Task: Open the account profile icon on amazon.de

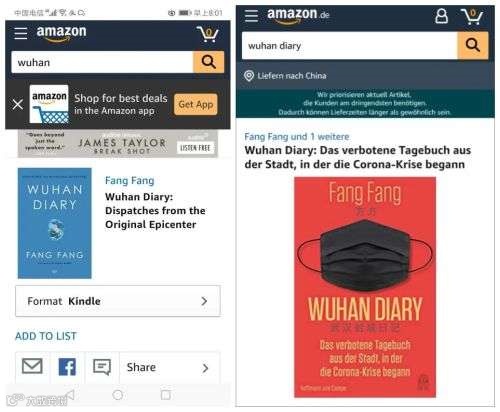Action: [x=441, y=16]
